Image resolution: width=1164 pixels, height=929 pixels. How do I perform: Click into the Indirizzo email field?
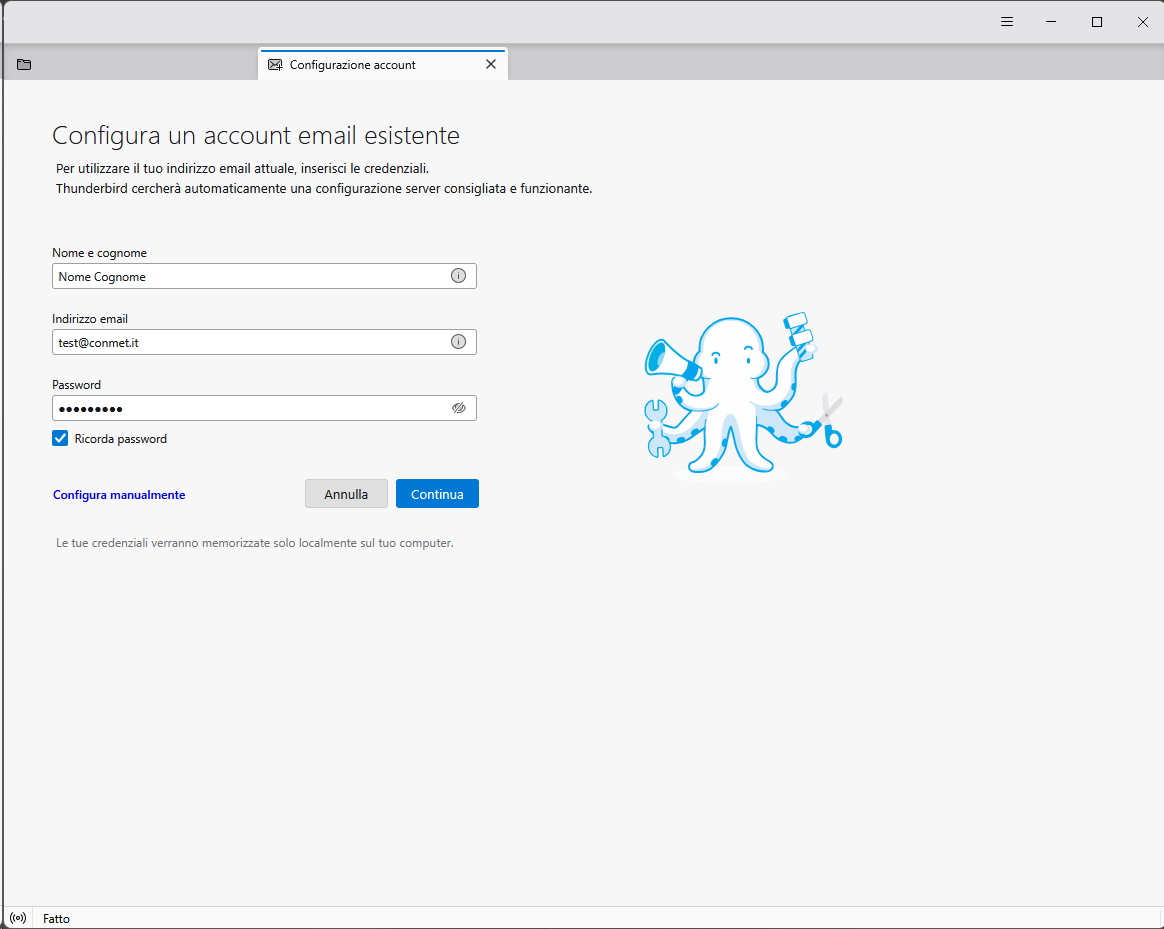(250, 342)
